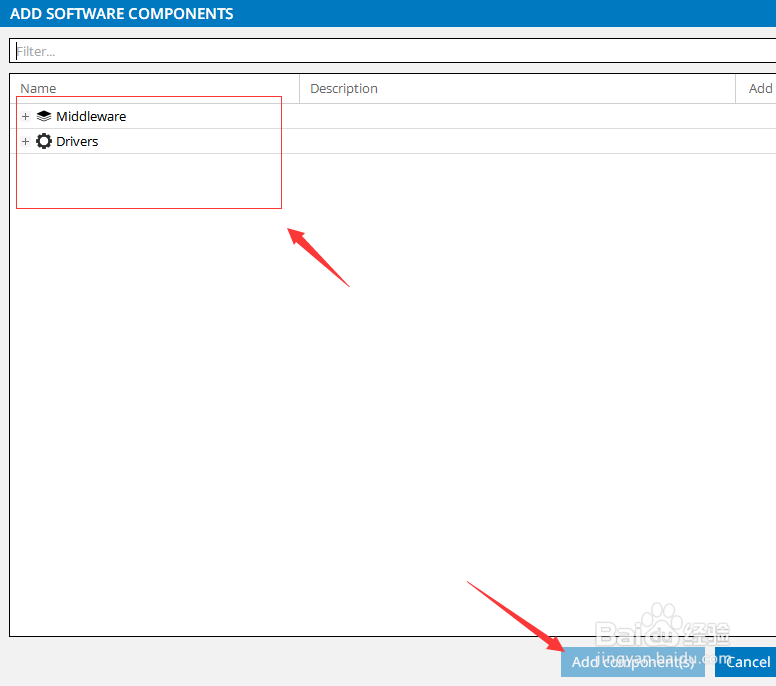This screenshot has width=776, height=686.
Task: Click the Add column header
Action: click(756, 89)
